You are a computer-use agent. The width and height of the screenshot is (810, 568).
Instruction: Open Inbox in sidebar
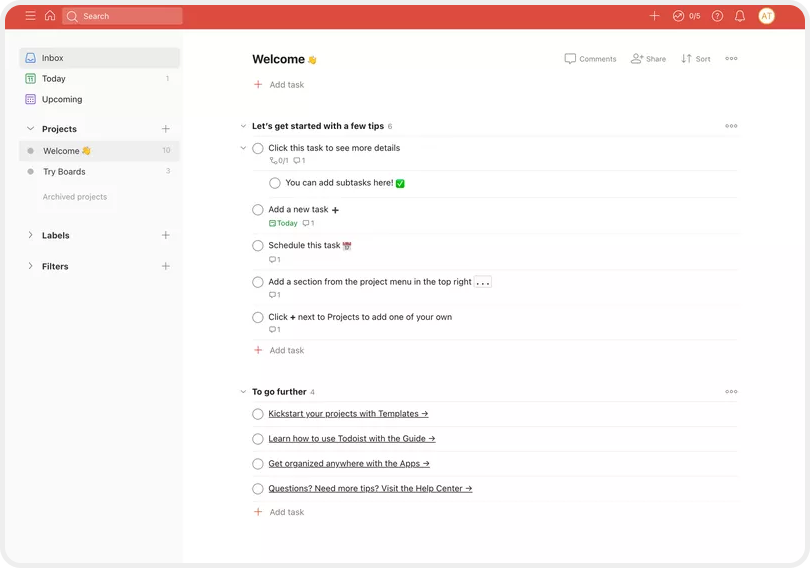[100, 58]
